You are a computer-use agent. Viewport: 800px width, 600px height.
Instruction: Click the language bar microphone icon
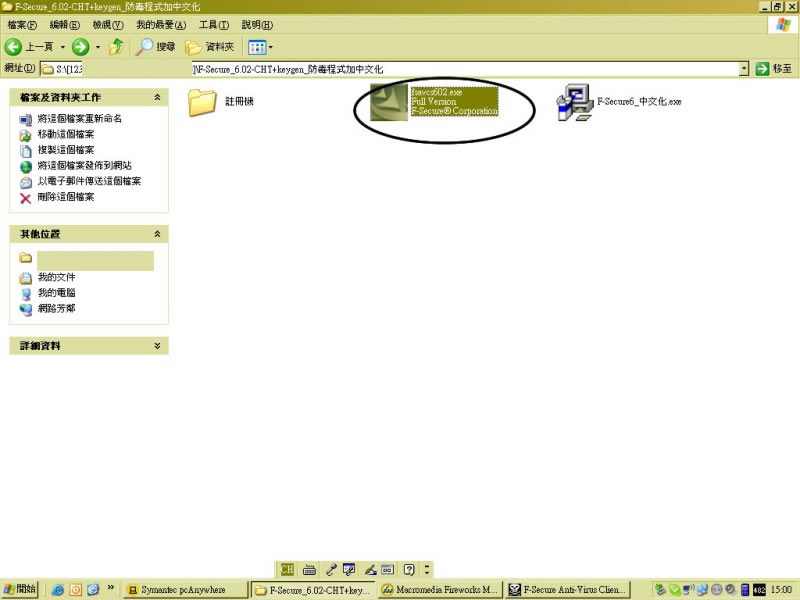click(331, 569)
